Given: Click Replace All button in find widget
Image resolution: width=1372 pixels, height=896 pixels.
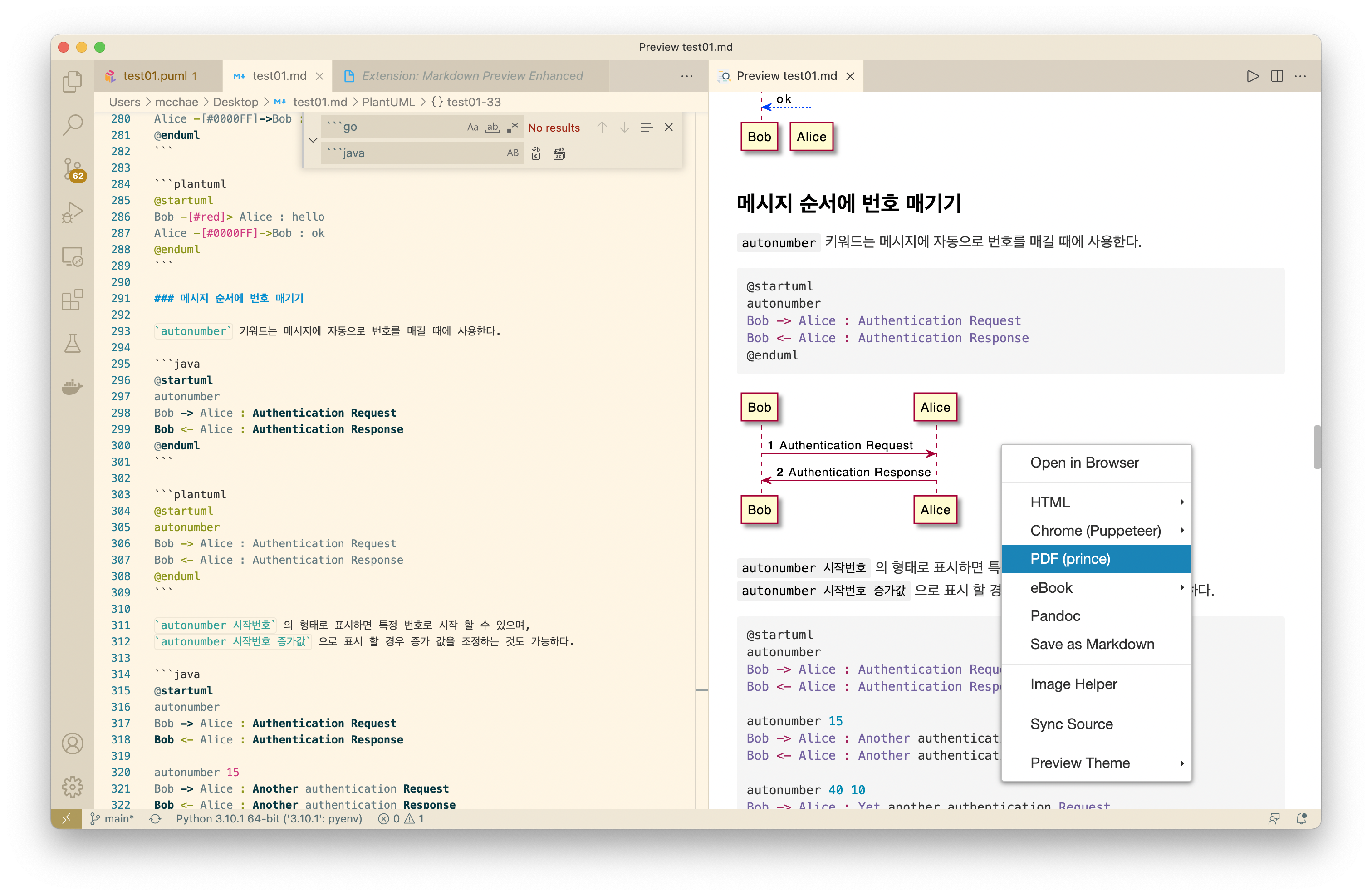Looking at the screenshot, I should [559, 153].
